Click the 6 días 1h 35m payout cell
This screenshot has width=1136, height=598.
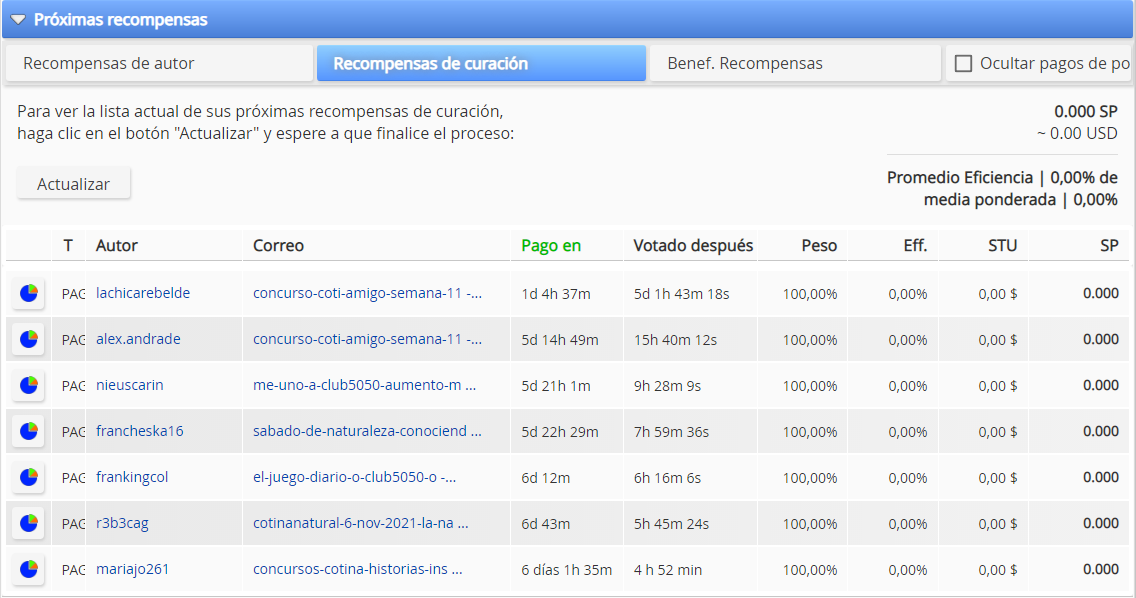point(567,570)
